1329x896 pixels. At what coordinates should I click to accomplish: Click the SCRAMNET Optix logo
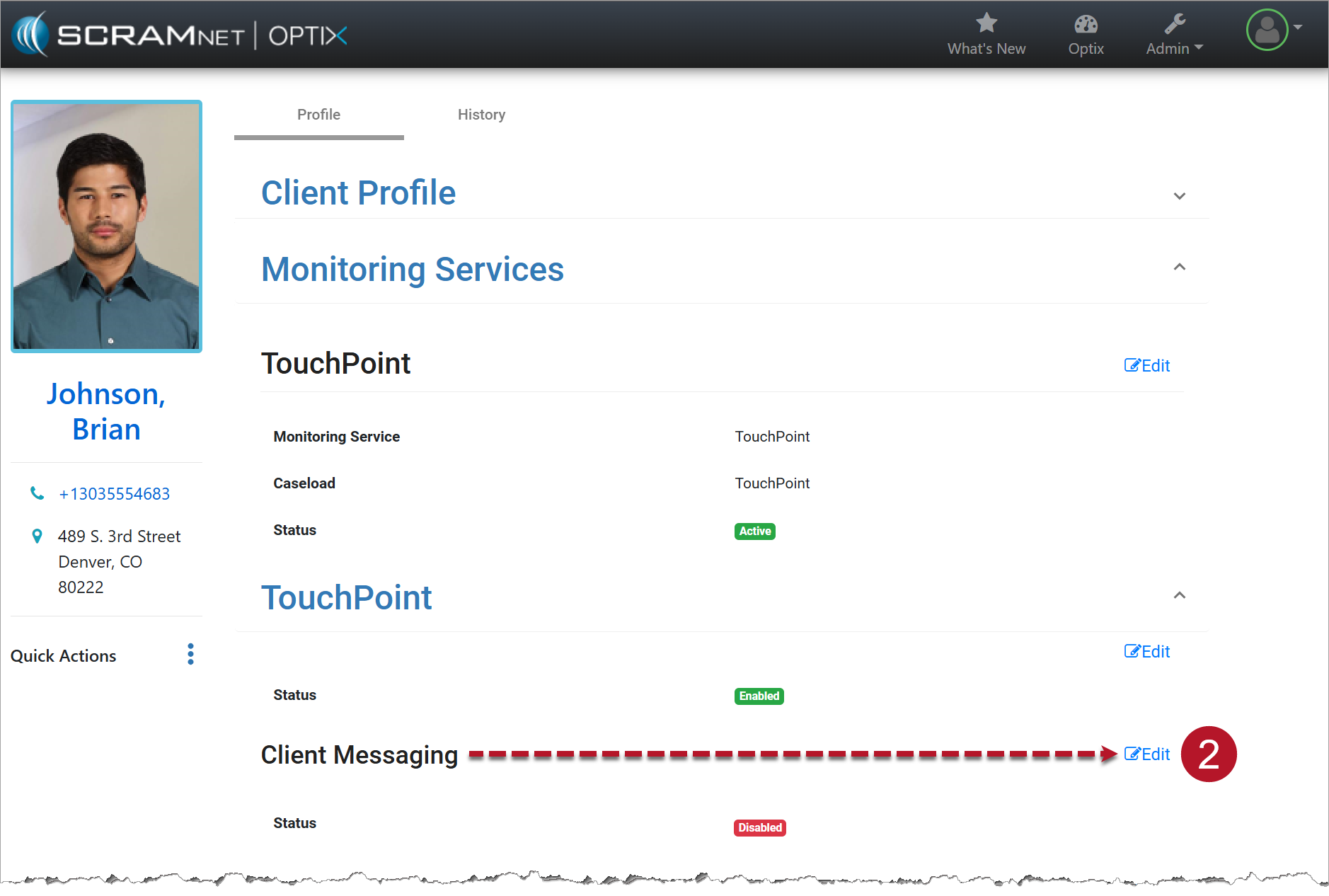click(x=180, y=35)
